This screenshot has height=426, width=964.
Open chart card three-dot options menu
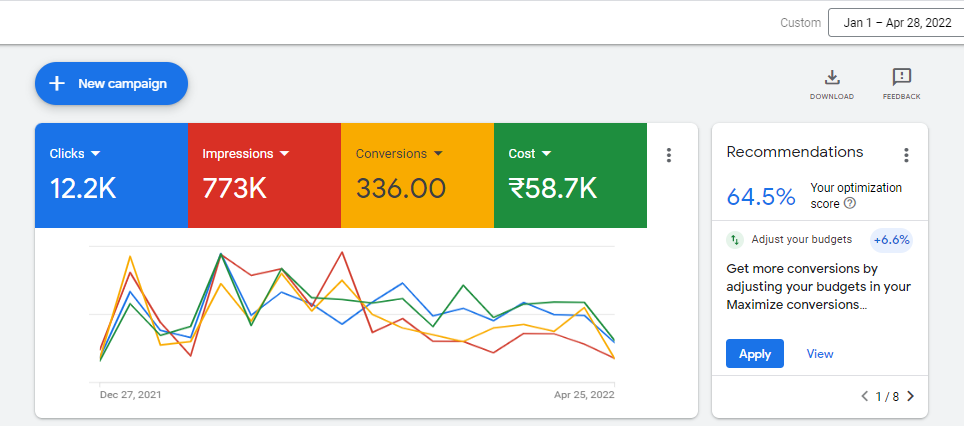(669, 155)
